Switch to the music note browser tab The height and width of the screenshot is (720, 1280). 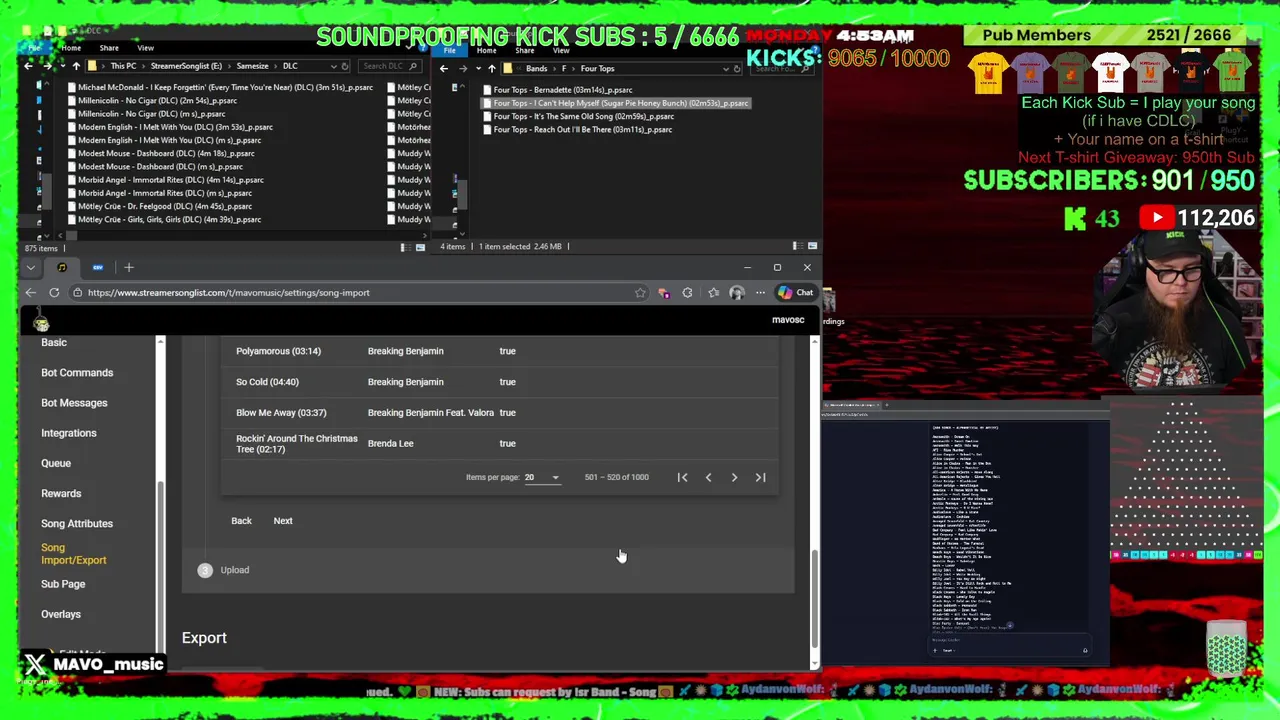62,267
